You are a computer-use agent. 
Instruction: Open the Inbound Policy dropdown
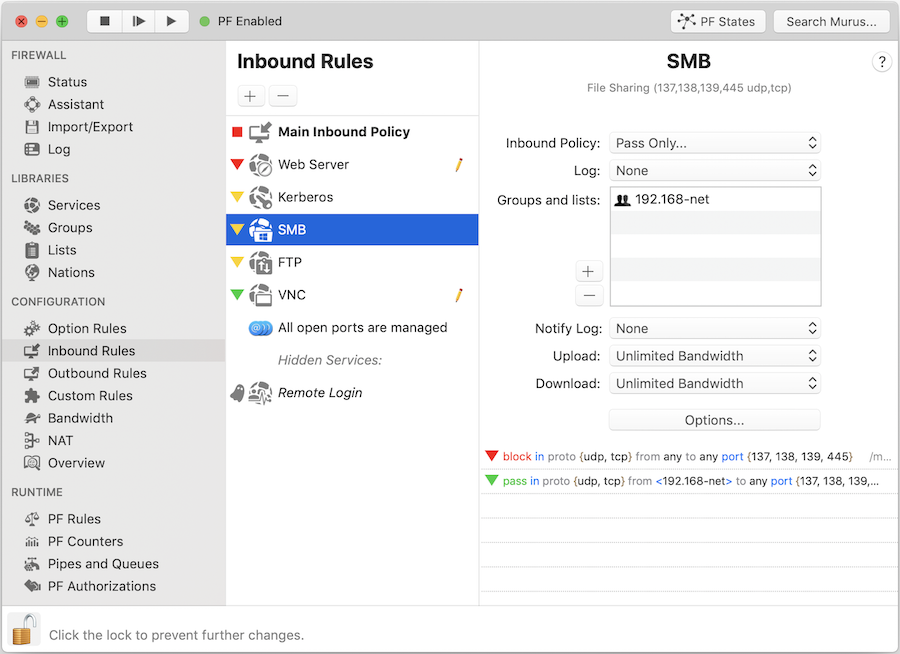point(715,143)
